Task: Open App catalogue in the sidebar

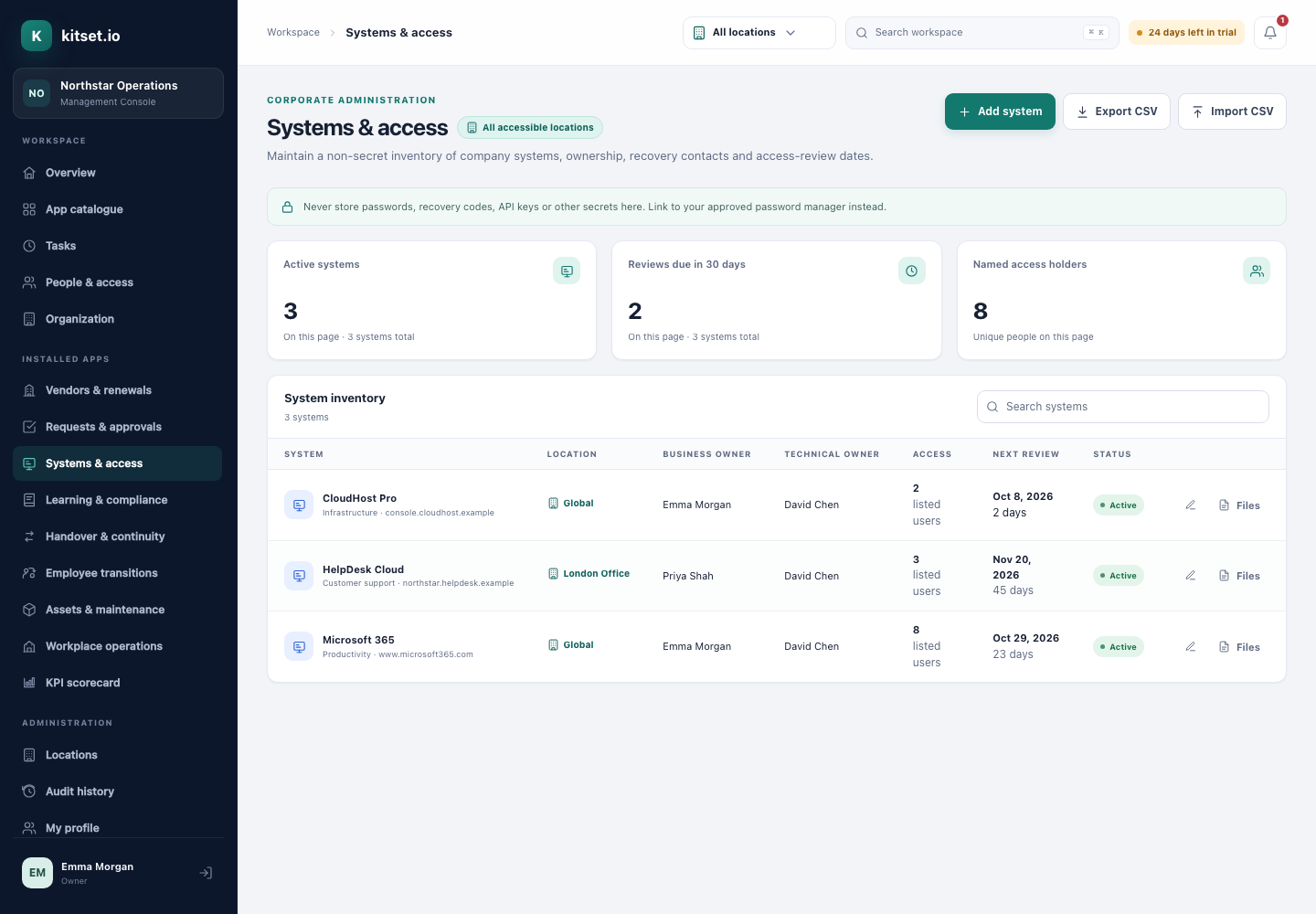Action: click(x=118, y=209)
